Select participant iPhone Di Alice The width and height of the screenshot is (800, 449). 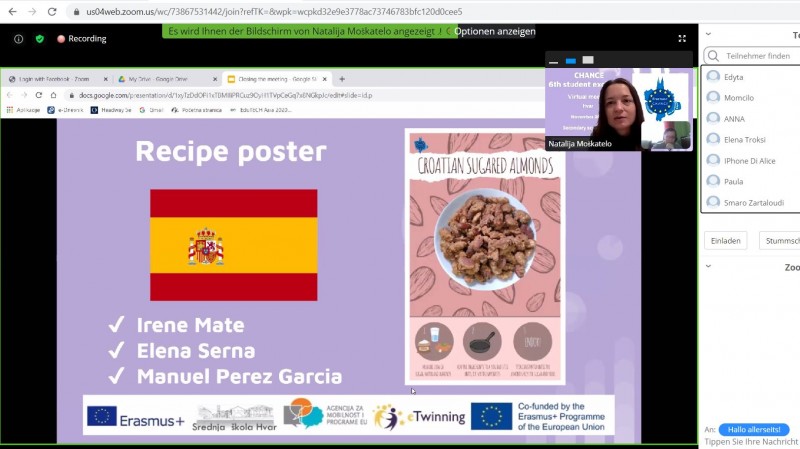click(751, 161)
